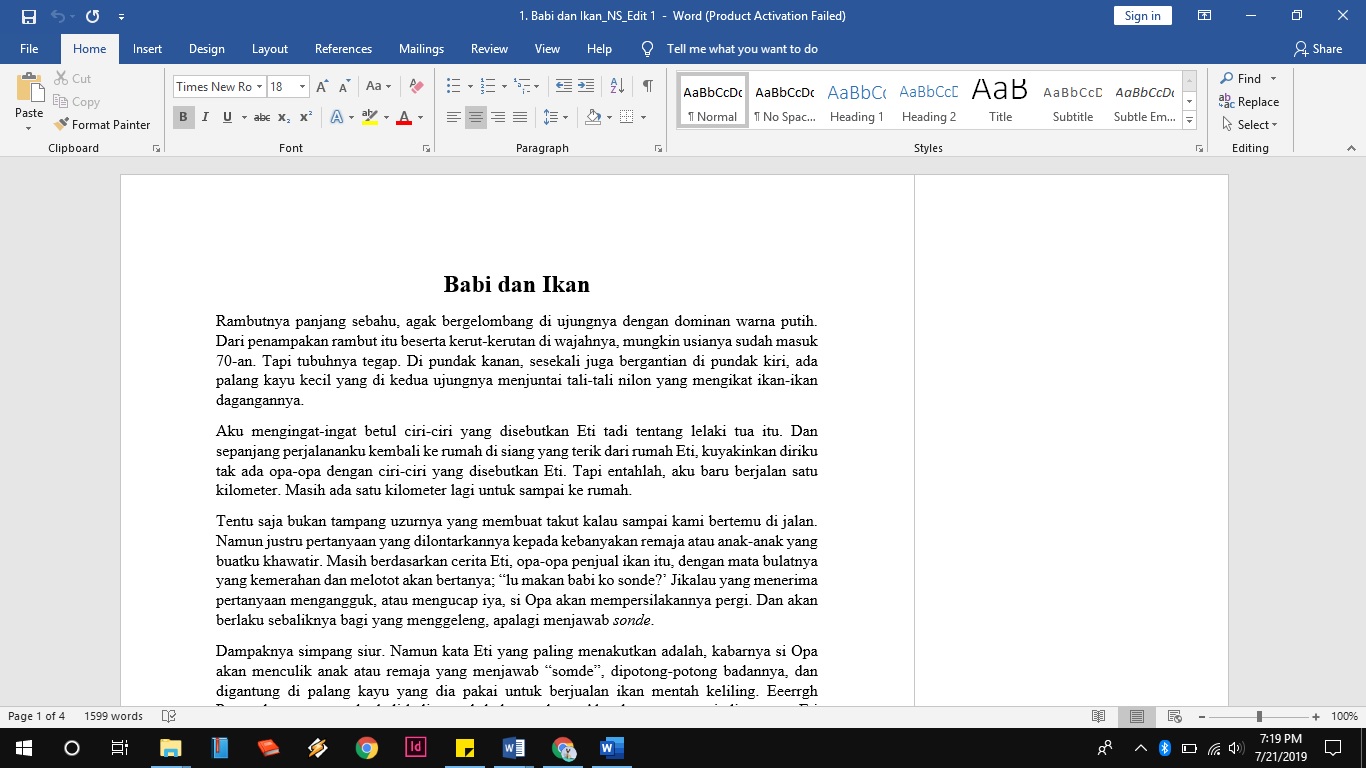Viewport: 1366px width, 768px height.
Task: Click the Format Painter brush icon
Action: coord(61,125)
